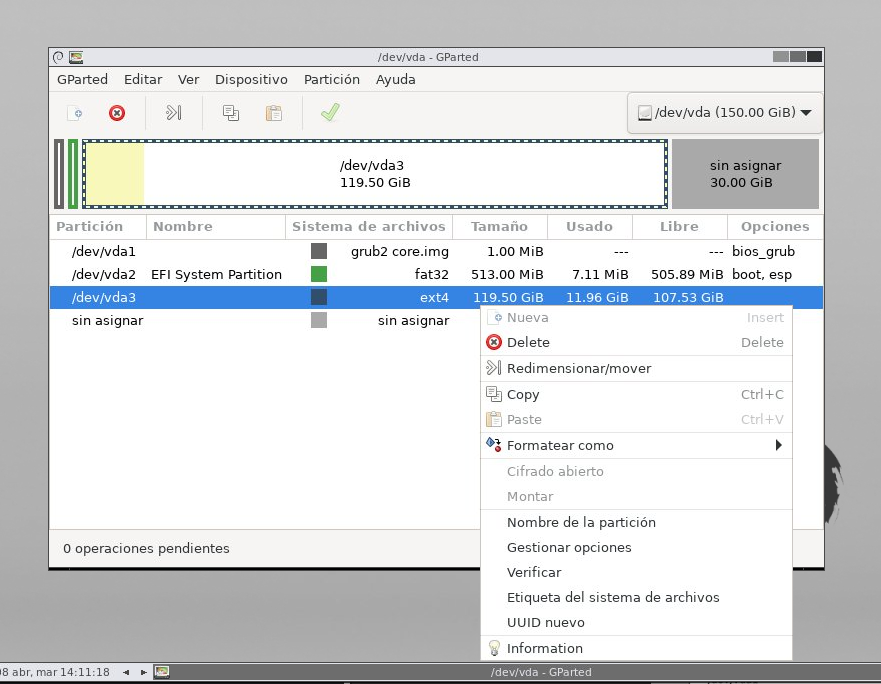Image resolution: width=881 pixels, height=684 pixels.
Task: Open the /dev/vda (150.00 GiB) device selector
Action: tap(724, 113)
